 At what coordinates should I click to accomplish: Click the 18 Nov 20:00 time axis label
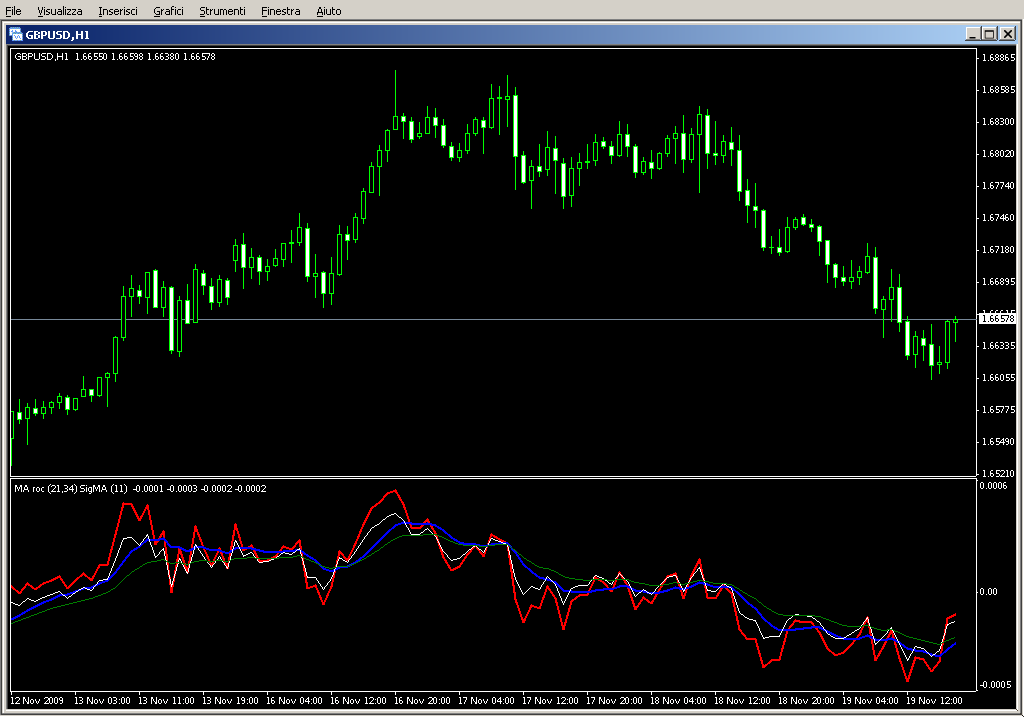806,701
